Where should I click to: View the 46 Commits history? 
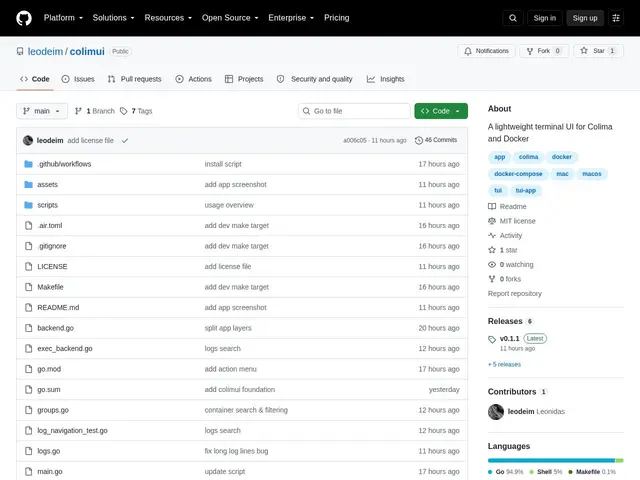point(436,140)
